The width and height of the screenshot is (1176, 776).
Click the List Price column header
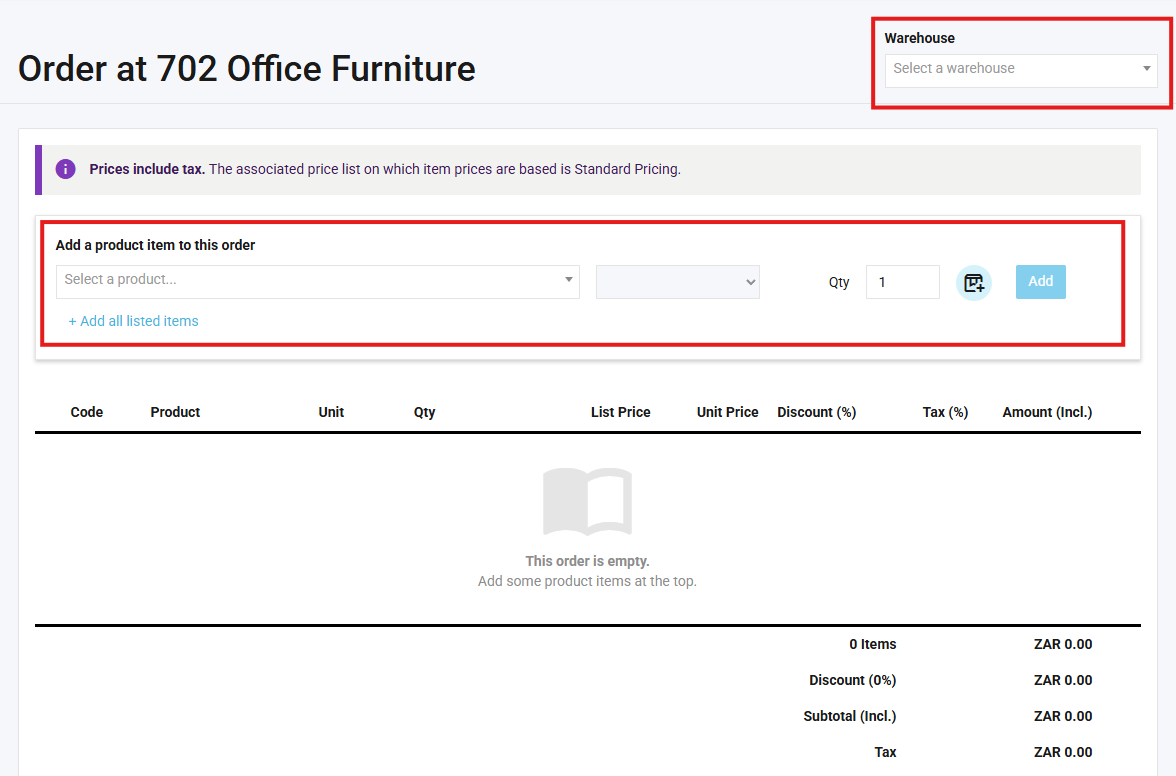click(620, 412)
